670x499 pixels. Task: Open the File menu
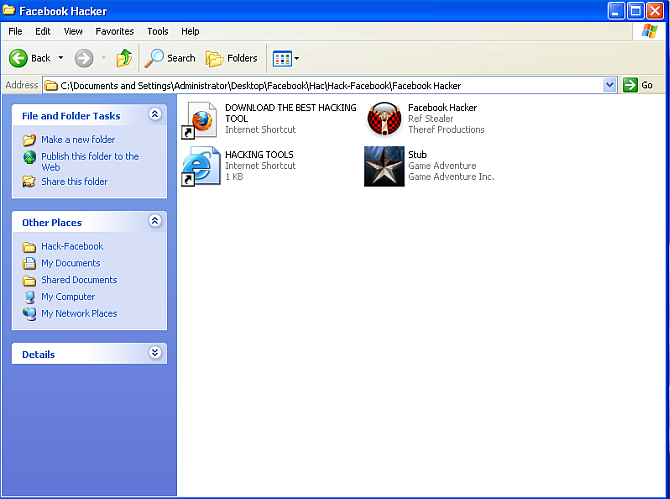(x=15, y=31)
